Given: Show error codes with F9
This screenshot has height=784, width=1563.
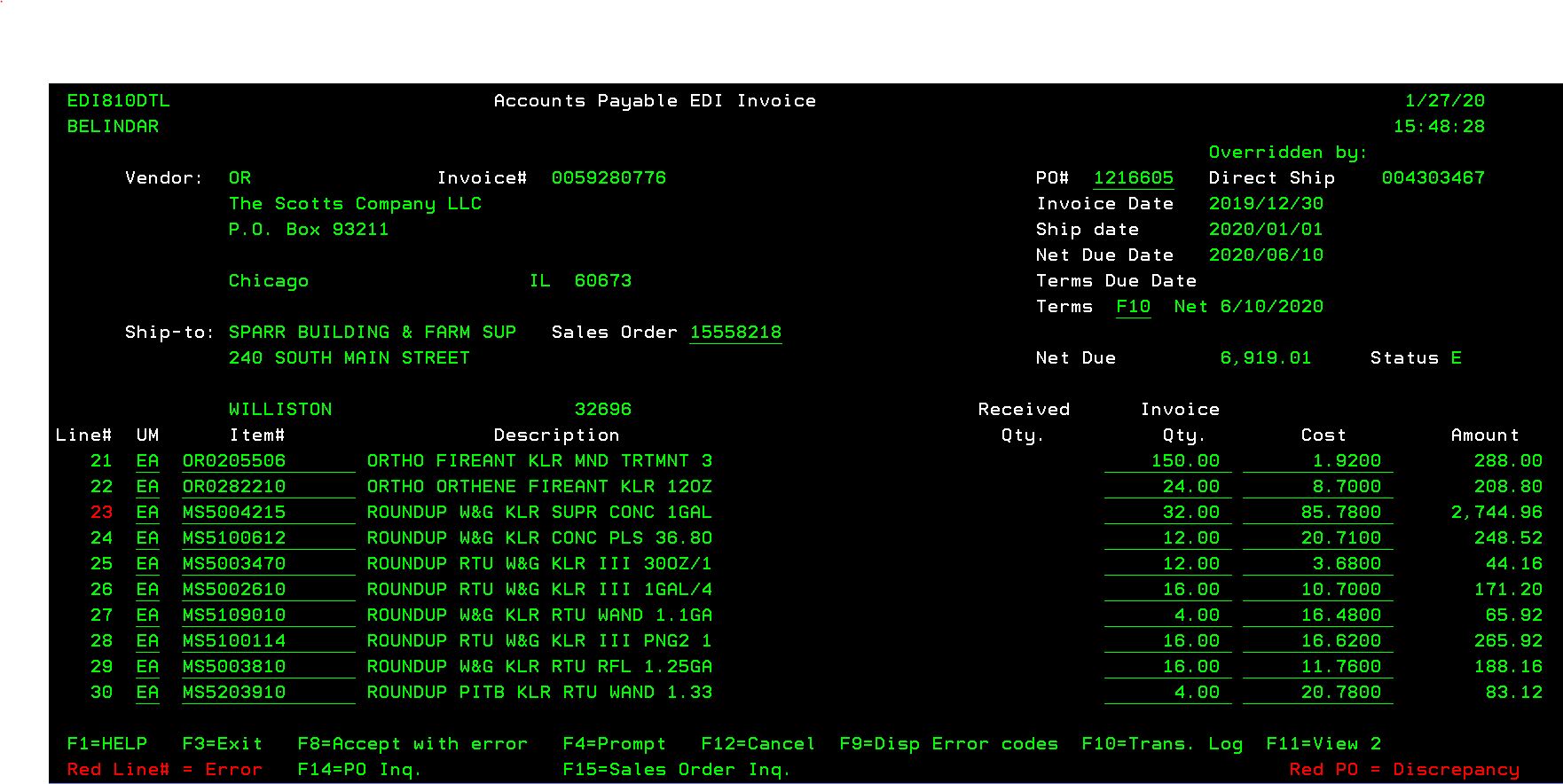Looking at the screenshot, I should point(948,744).
